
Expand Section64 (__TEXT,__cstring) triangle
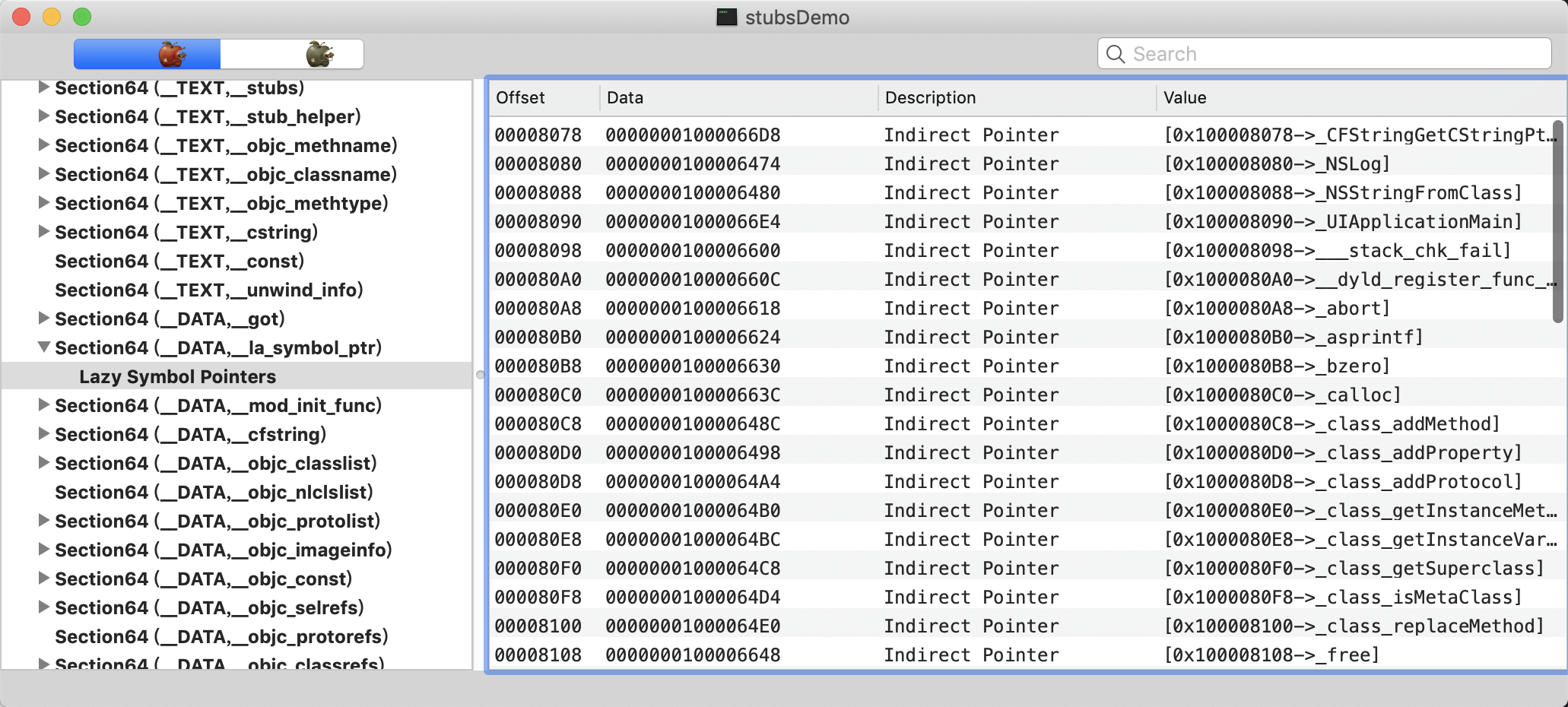pyautogui.click(x=44, y=232)
